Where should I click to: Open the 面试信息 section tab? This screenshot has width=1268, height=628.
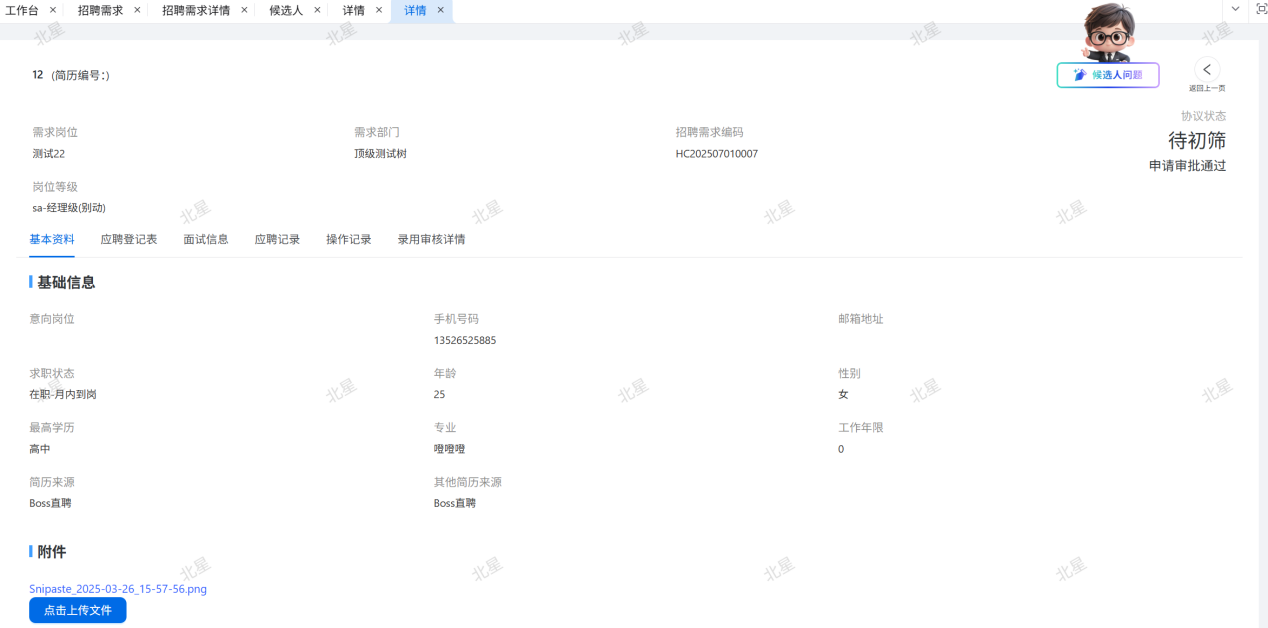206,239
